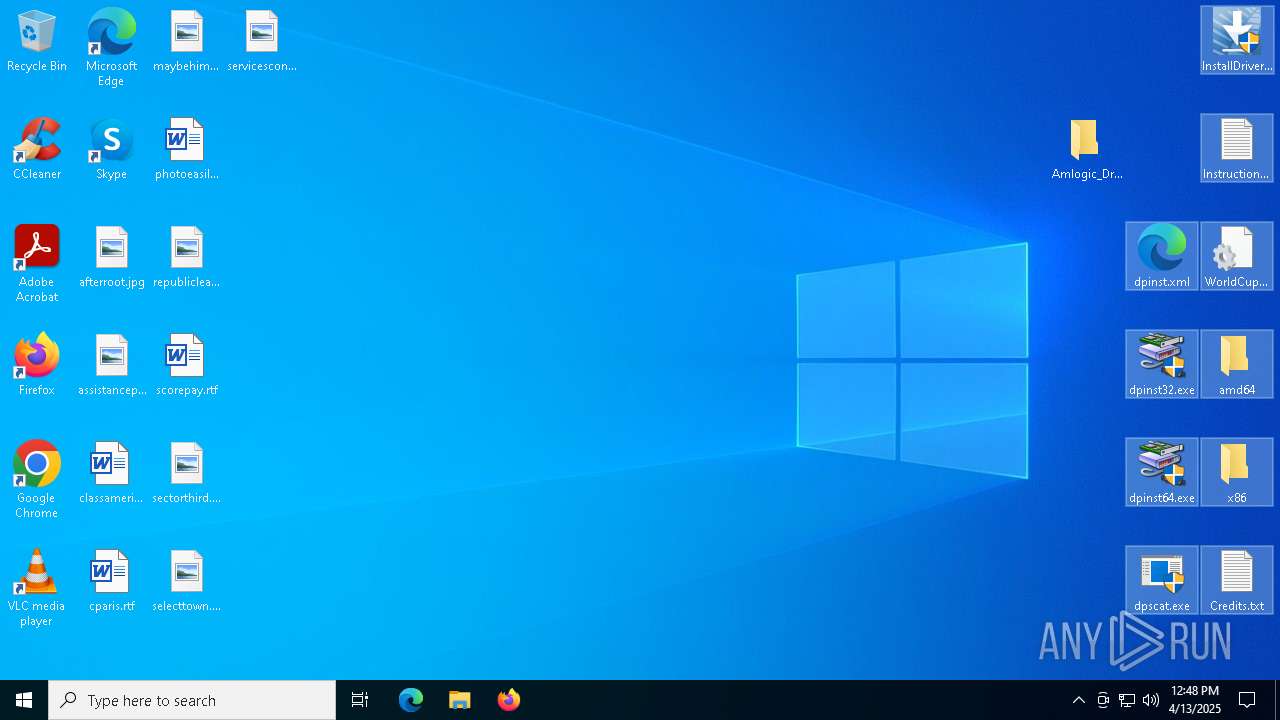Launch Firefox from the taskbar

point(509,700)
